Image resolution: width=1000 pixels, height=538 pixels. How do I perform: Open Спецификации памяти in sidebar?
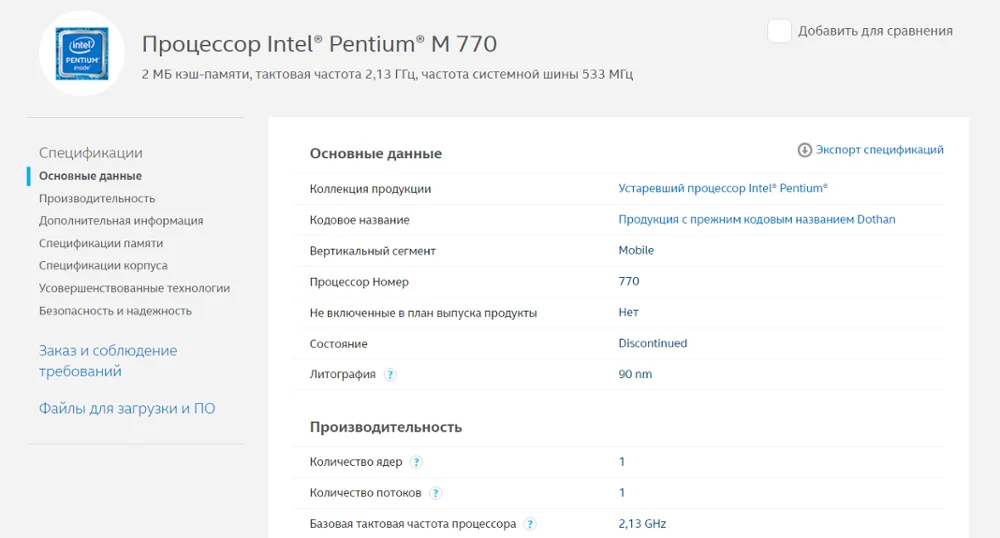pos(101,243)
